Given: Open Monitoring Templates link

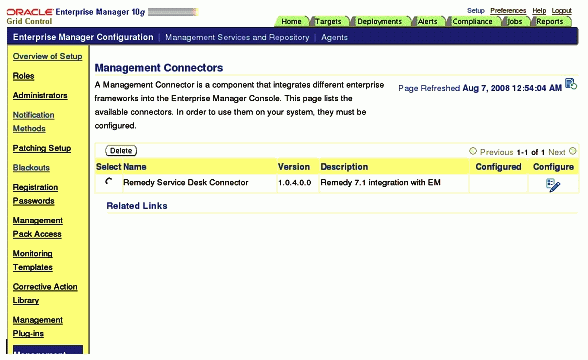Looking at the screenshot, I should coord(33,260).
